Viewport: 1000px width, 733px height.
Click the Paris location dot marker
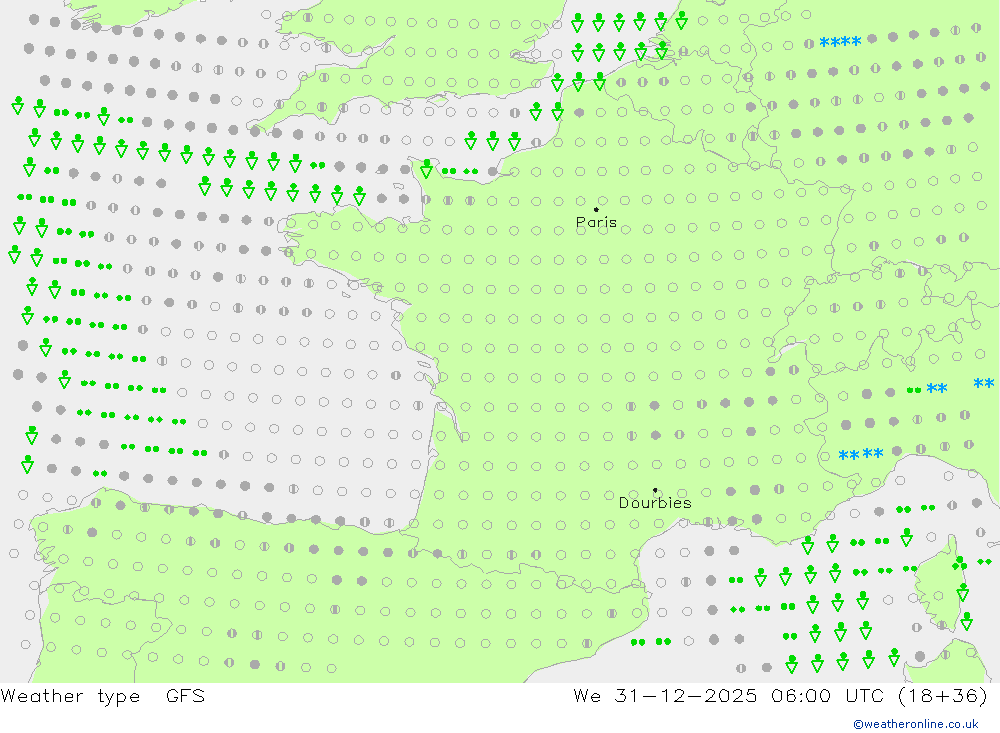point(596,209)
